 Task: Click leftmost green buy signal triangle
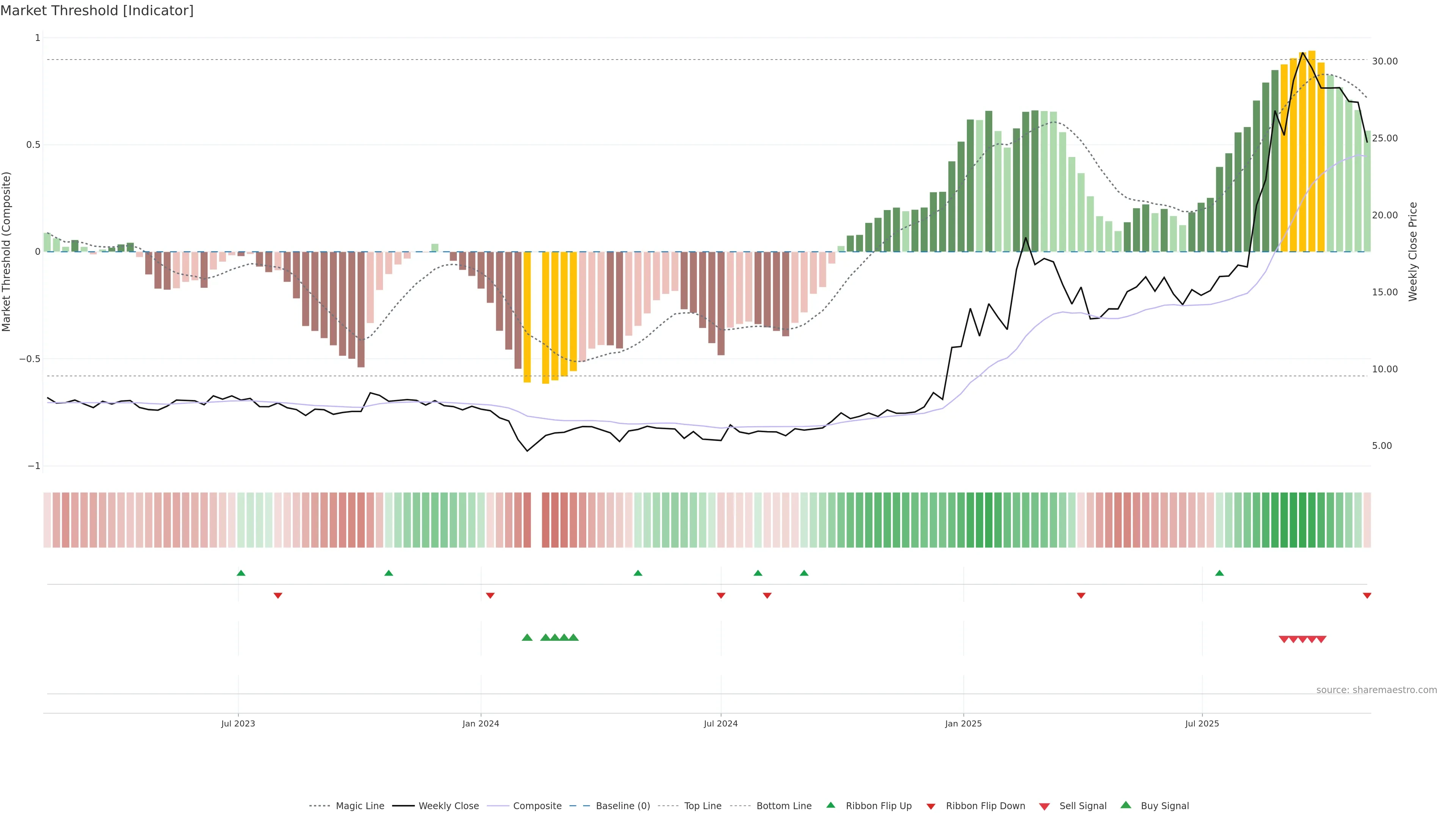(527, 637)
